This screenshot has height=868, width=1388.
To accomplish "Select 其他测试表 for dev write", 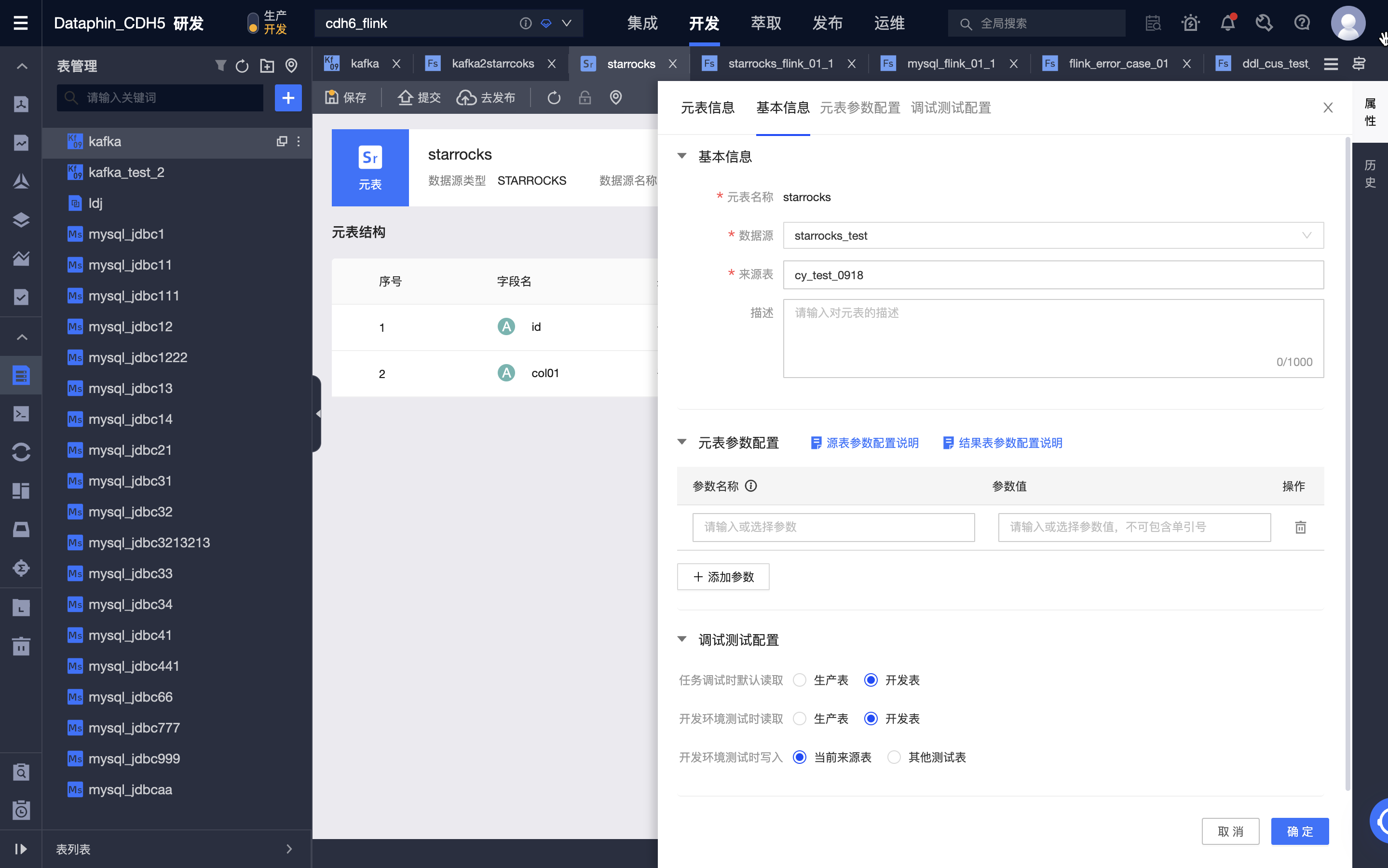I will [894, 757].
